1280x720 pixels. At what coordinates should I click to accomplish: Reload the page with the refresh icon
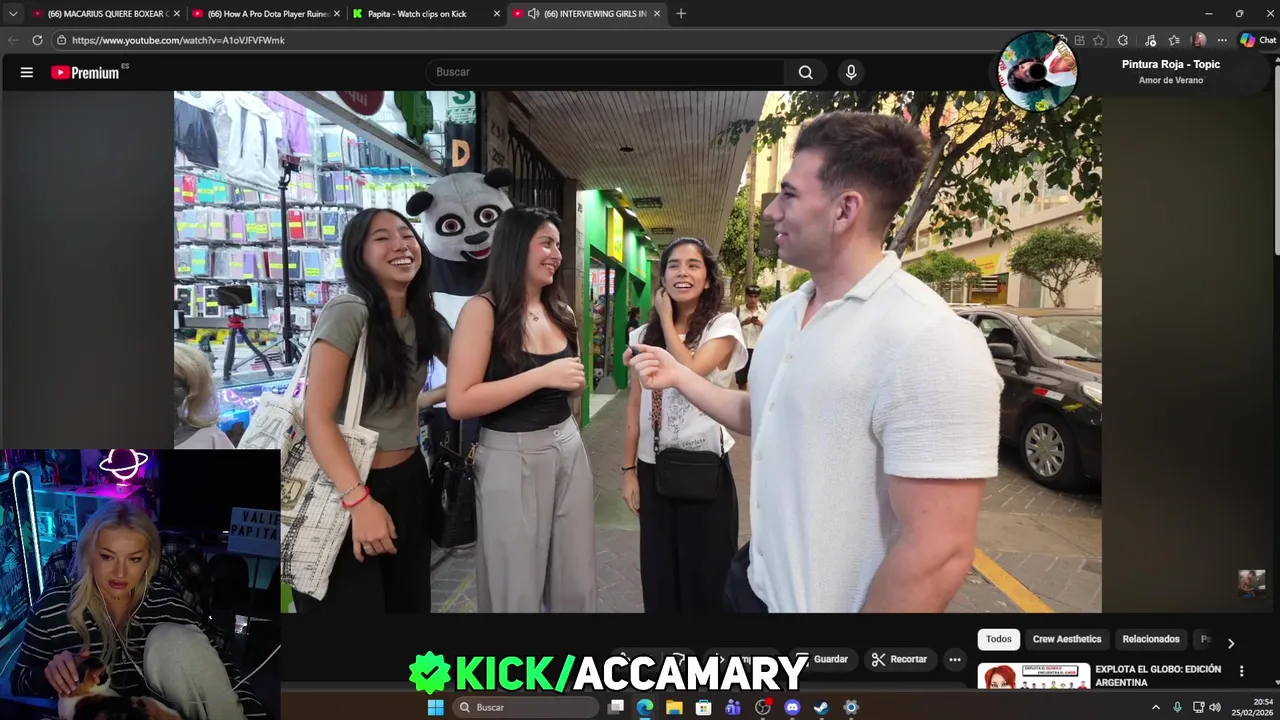click(x=37, y=40)
